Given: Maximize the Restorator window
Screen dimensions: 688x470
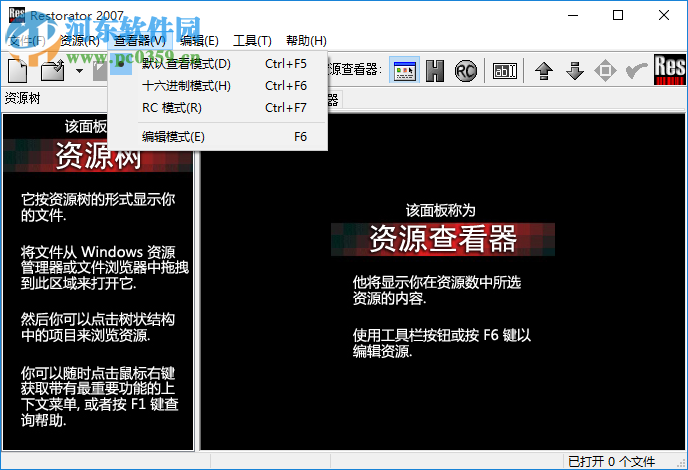Looking at the screenshot, I should [x=618, y=15].
